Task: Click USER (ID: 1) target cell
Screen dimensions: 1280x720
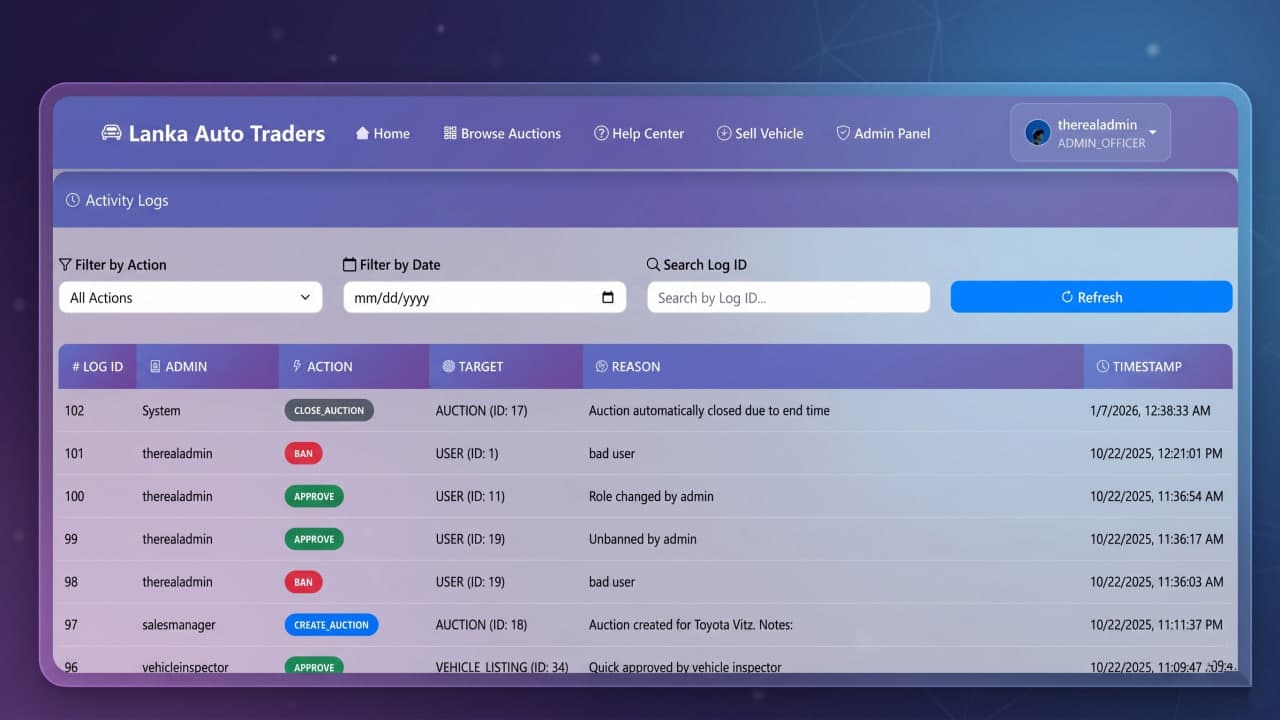Action: point(467,454)
